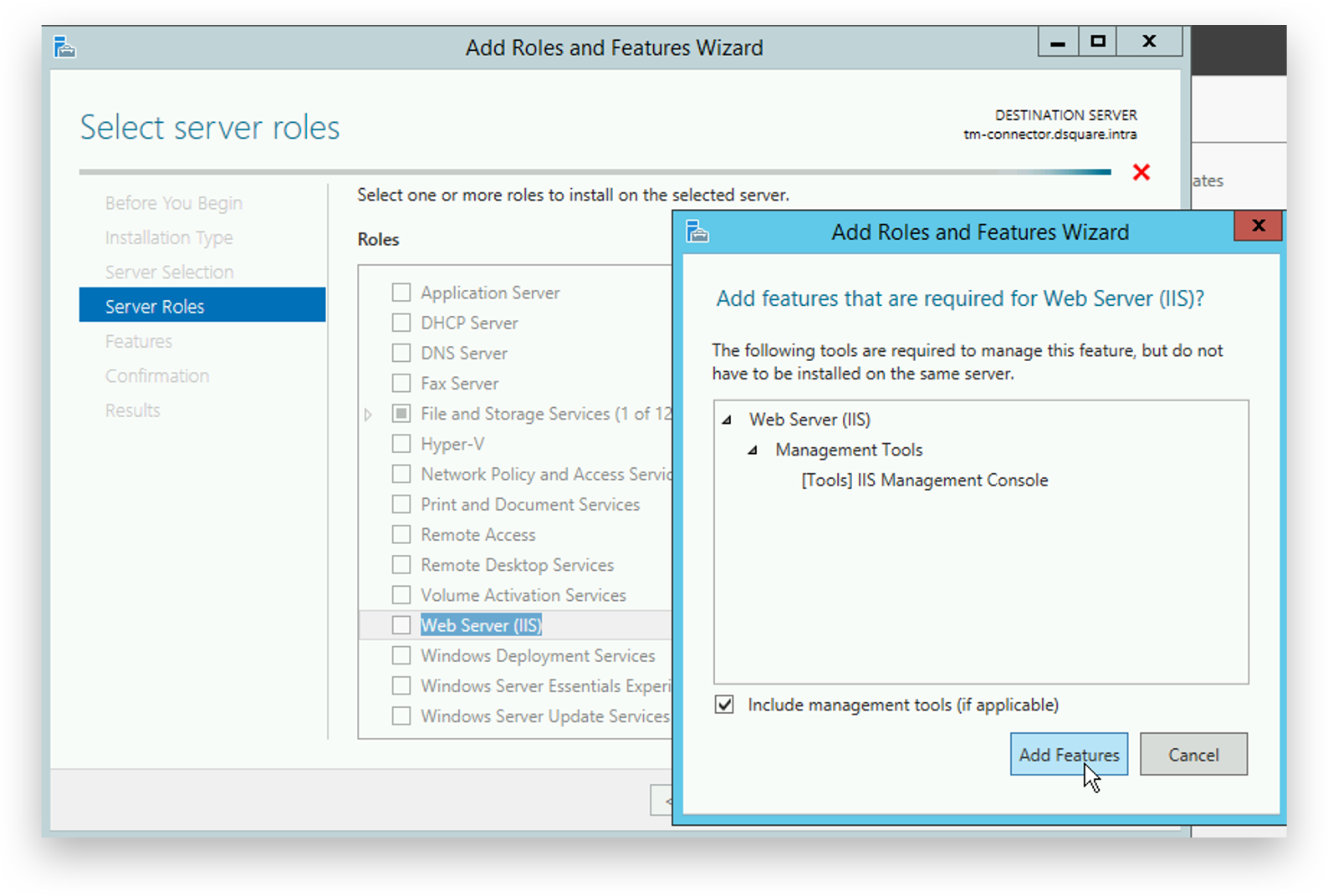Uncheck Include management tools checkbox

click(x=724, y=705)
